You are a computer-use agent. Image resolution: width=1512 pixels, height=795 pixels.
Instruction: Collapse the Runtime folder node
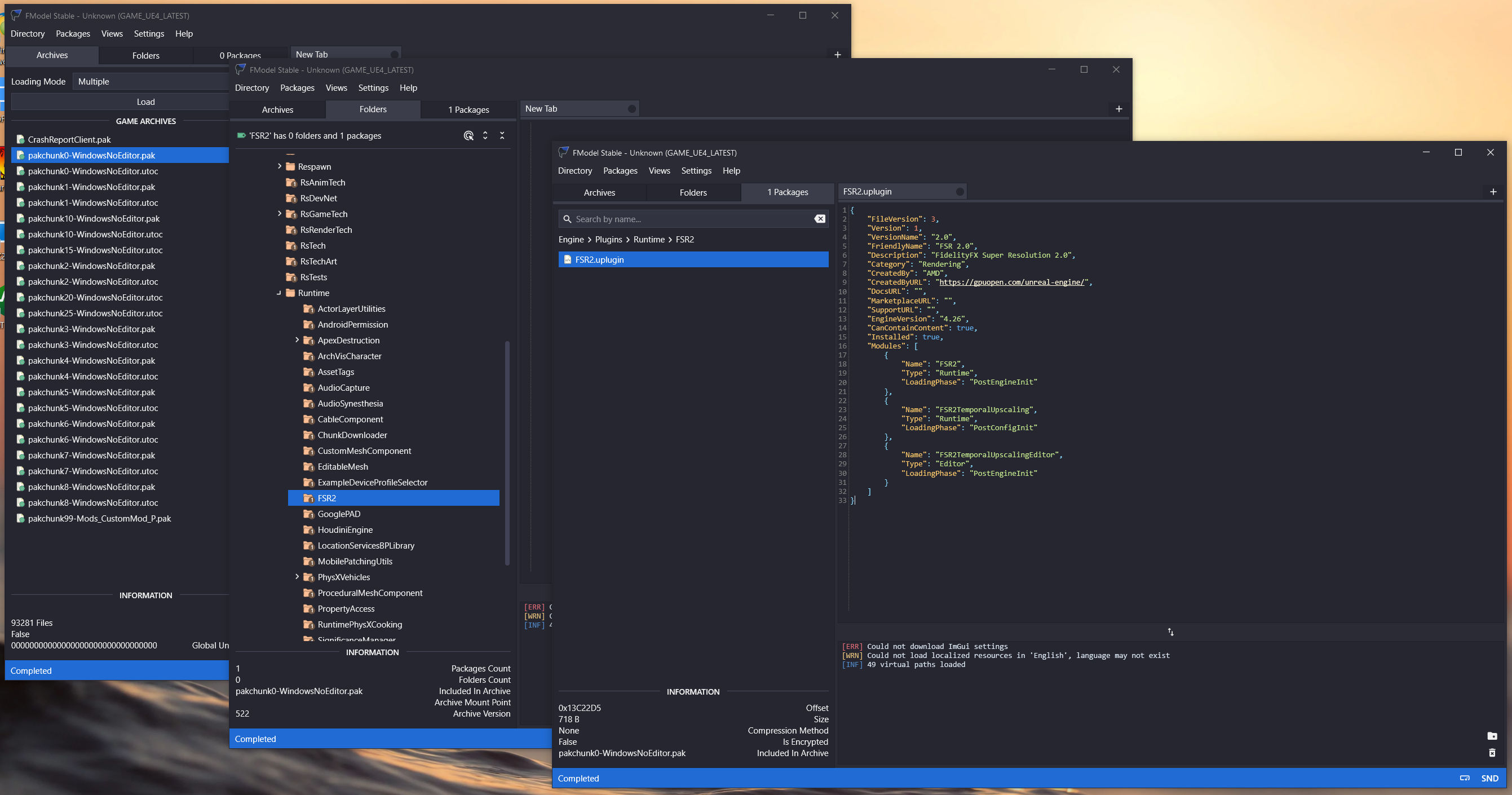(x=280, y=293)
